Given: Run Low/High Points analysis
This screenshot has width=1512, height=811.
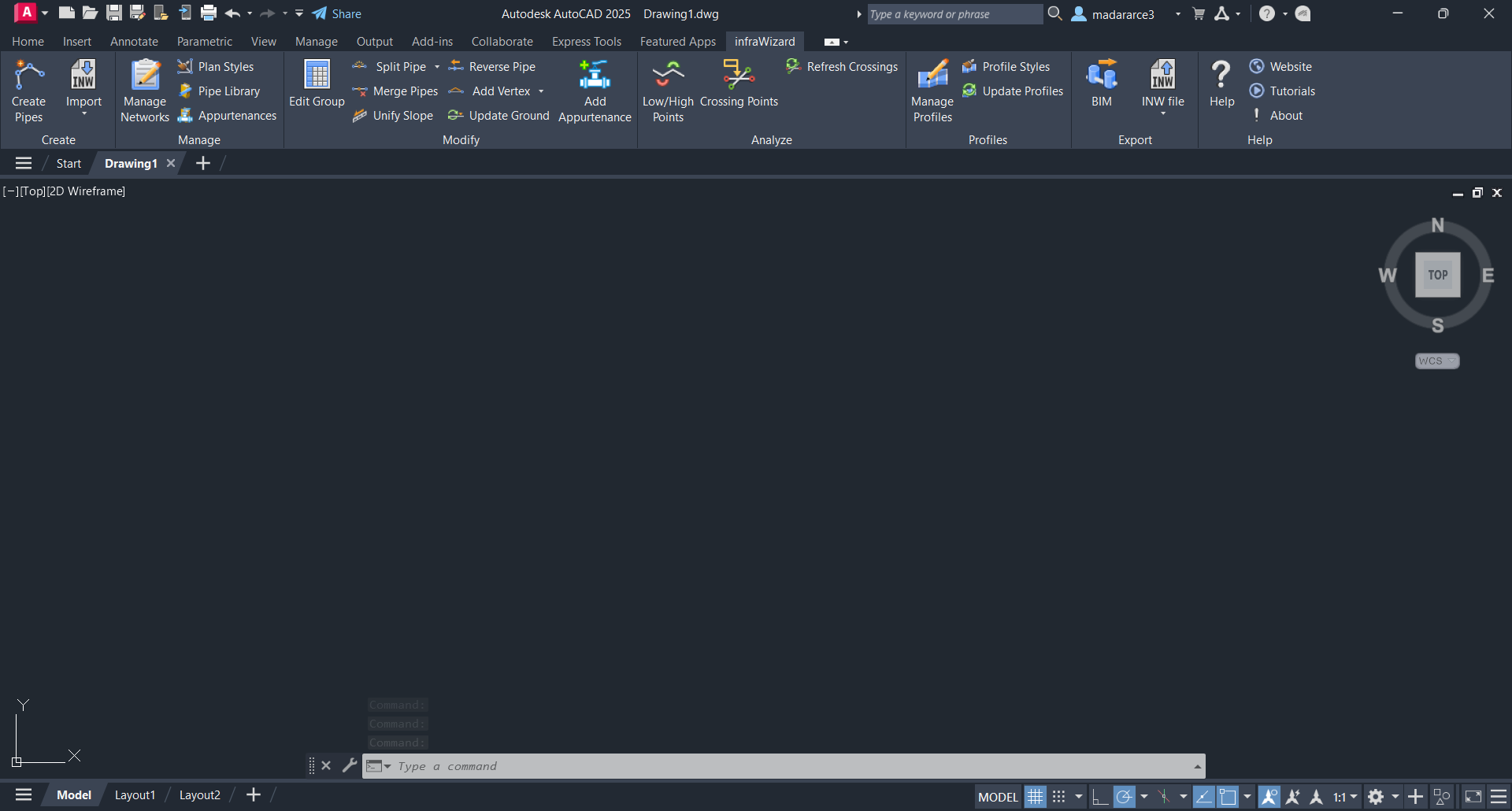Looking at the screenshot, I should tap(668, 91).
